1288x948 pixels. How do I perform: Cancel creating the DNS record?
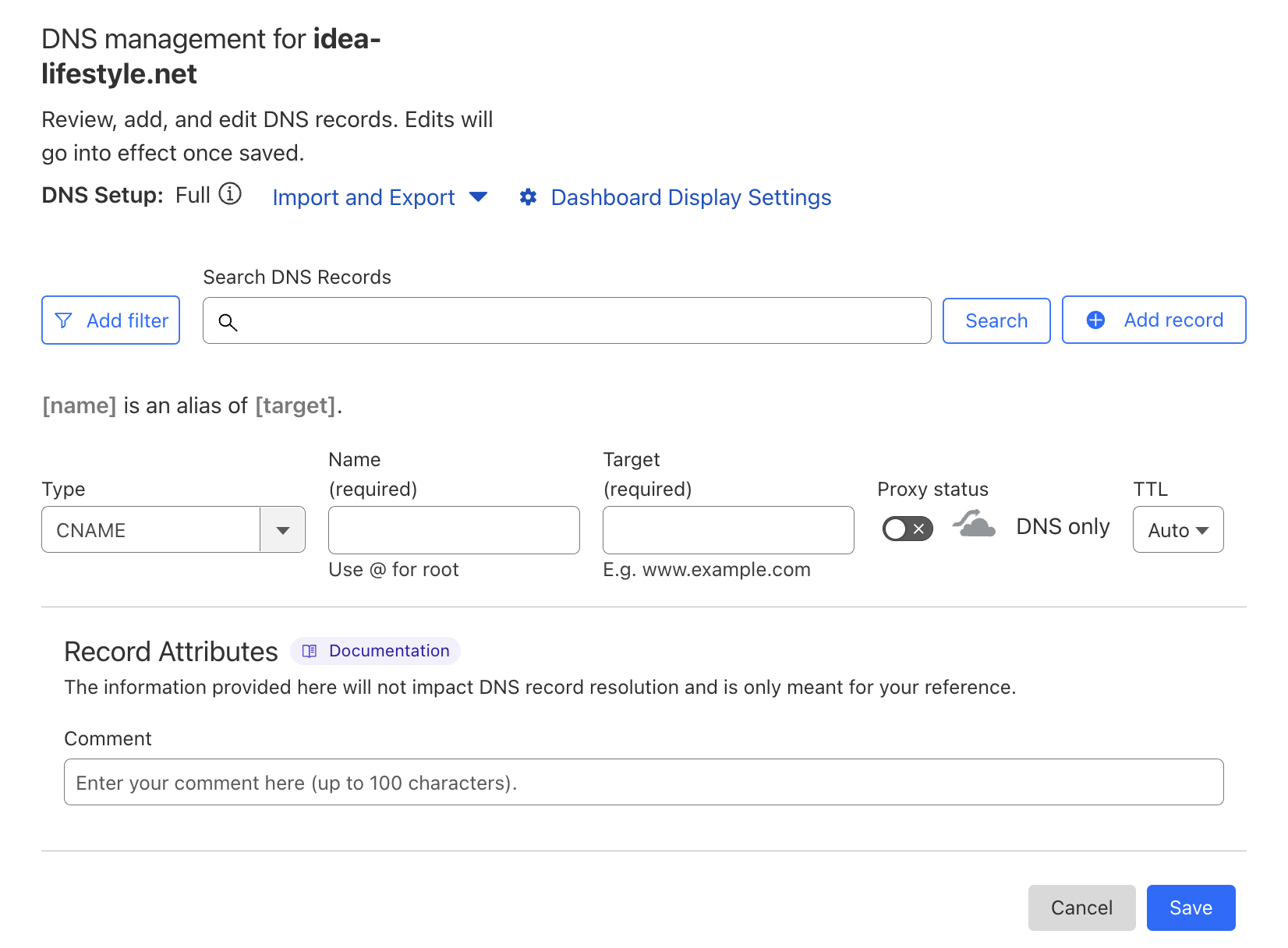coord(1081,907)
